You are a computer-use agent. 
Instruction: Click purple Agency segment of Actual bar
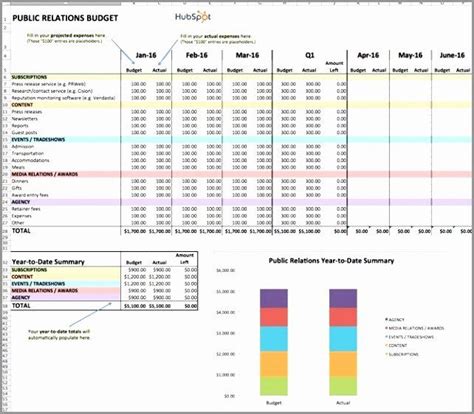point(343,299)
